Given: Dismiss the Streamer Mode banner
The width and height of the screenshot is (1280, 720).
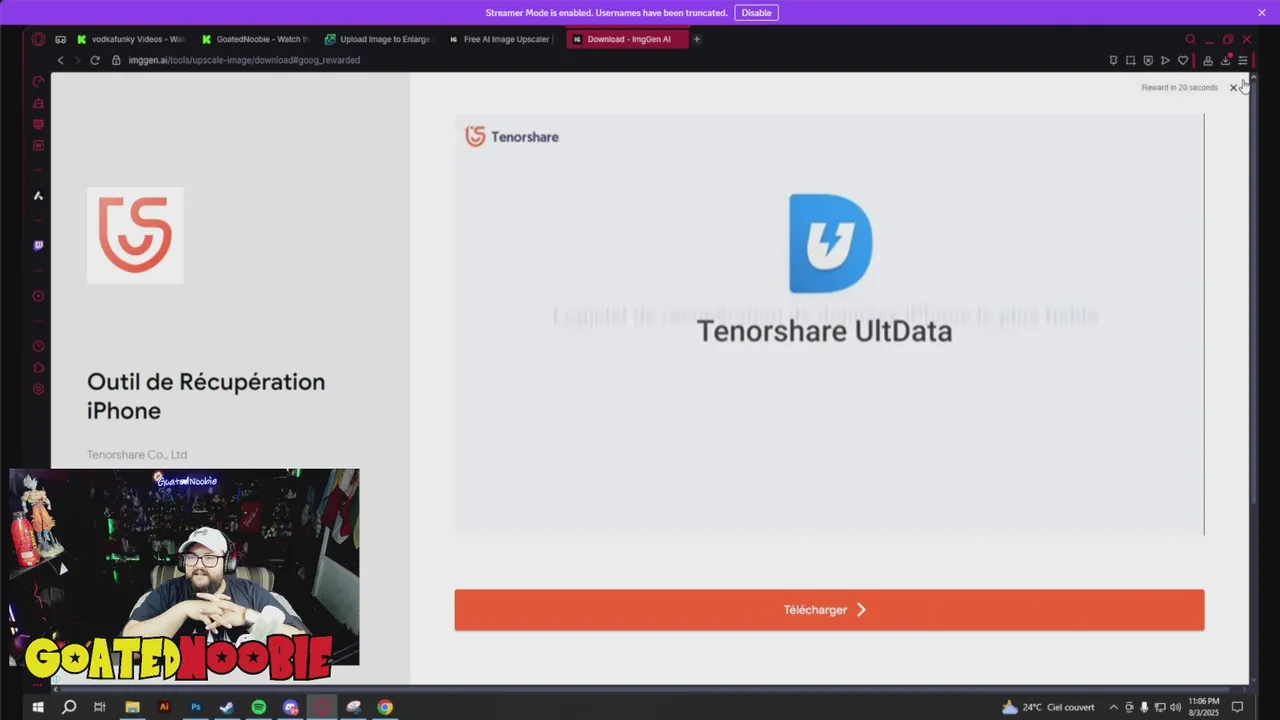Looking at the screenshot, I should click(1262, 13).
